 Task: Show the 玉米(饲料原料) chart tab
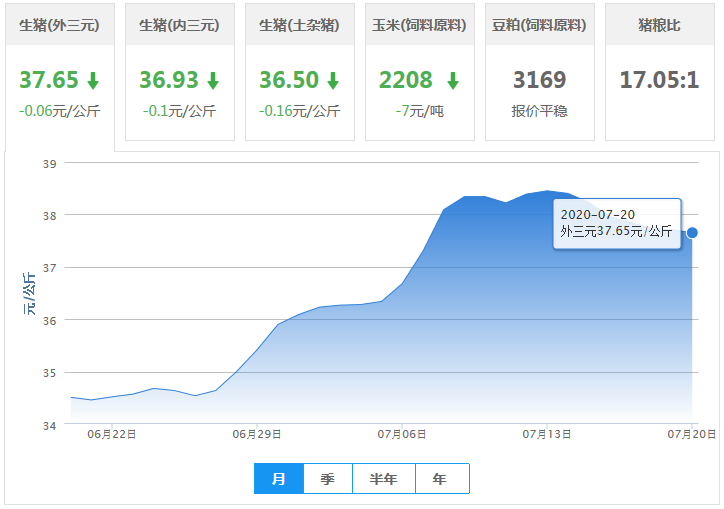coord(419,25)
